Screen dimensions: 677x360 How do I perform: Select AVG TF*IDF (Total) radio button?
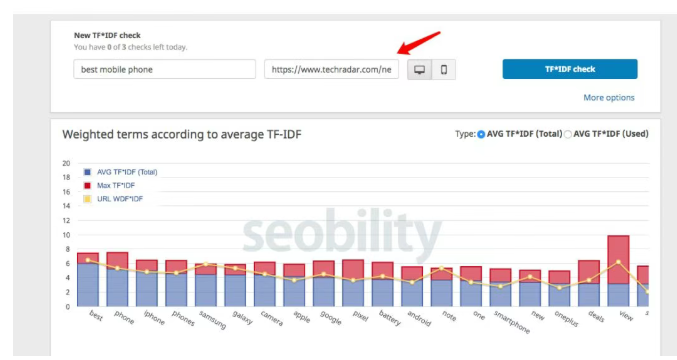(x=481, y=134)
